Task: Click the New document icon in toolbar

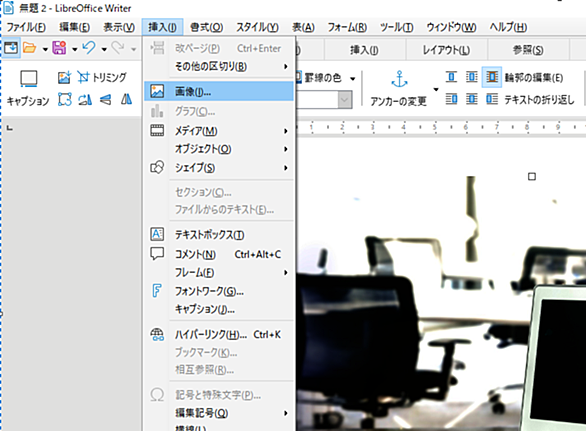Action: click(x=11, y=48)
